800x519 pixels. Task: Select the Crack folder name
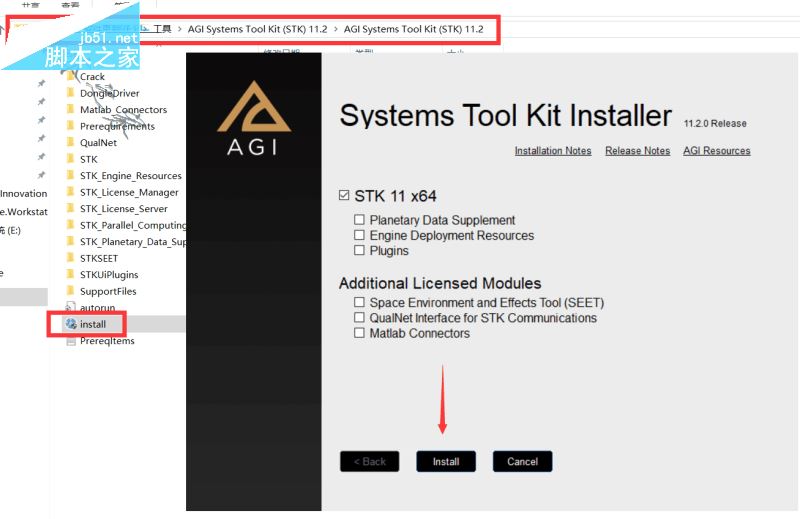(x=92, y=77)
